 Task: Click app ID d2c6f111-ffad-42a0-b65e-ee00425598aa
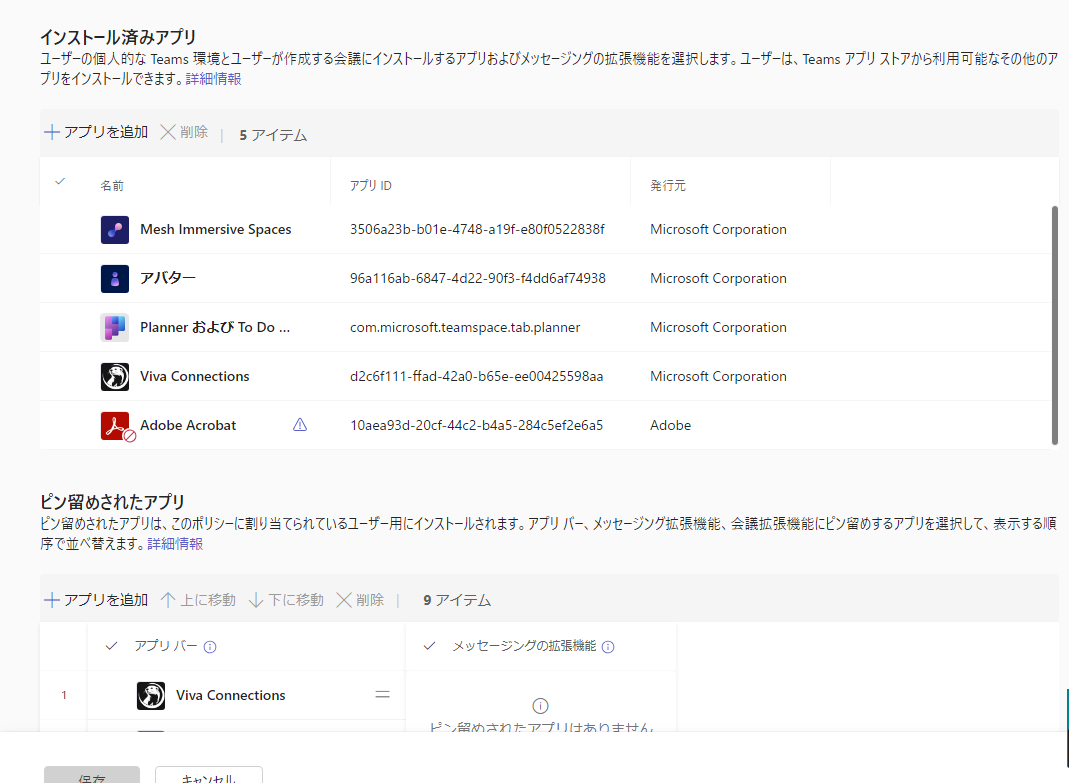(477, 376)
